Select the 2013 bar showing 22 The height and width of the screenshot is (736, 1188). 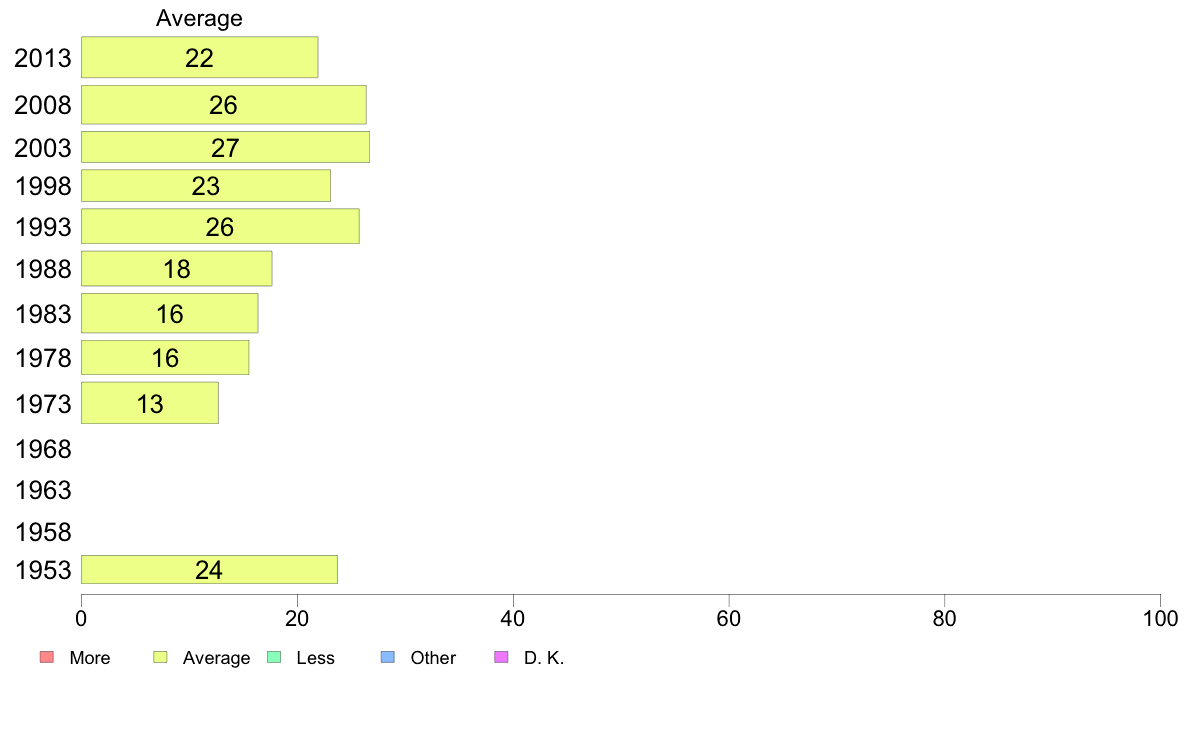[199, 57]
